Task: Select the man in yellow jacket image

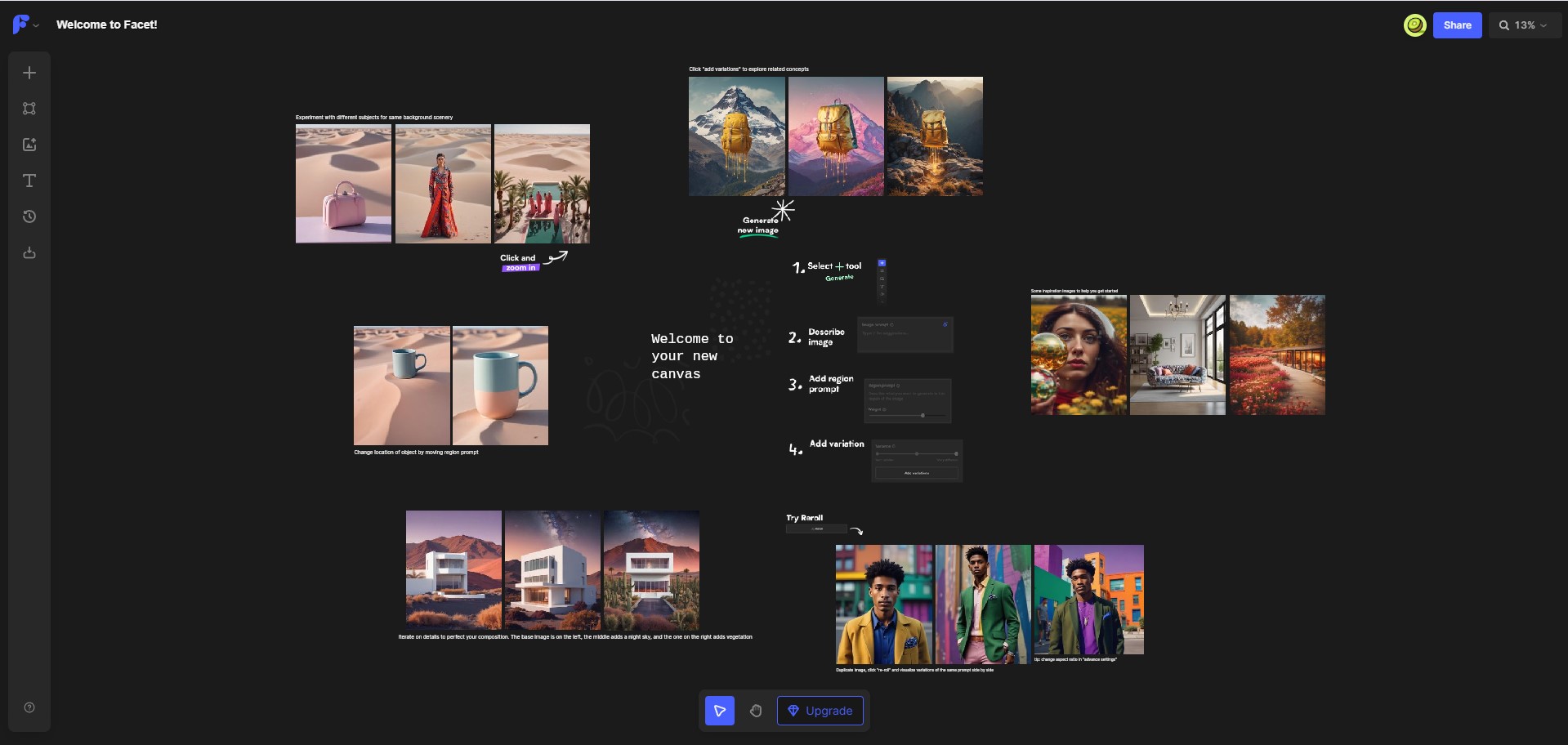Action: (x=883, y=604)
